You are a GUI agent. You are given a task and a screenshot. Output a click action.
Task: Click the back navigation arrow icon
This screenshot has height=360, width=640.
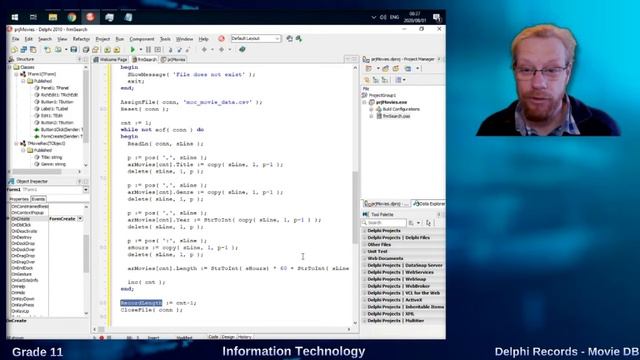click(x=204, y=49)
